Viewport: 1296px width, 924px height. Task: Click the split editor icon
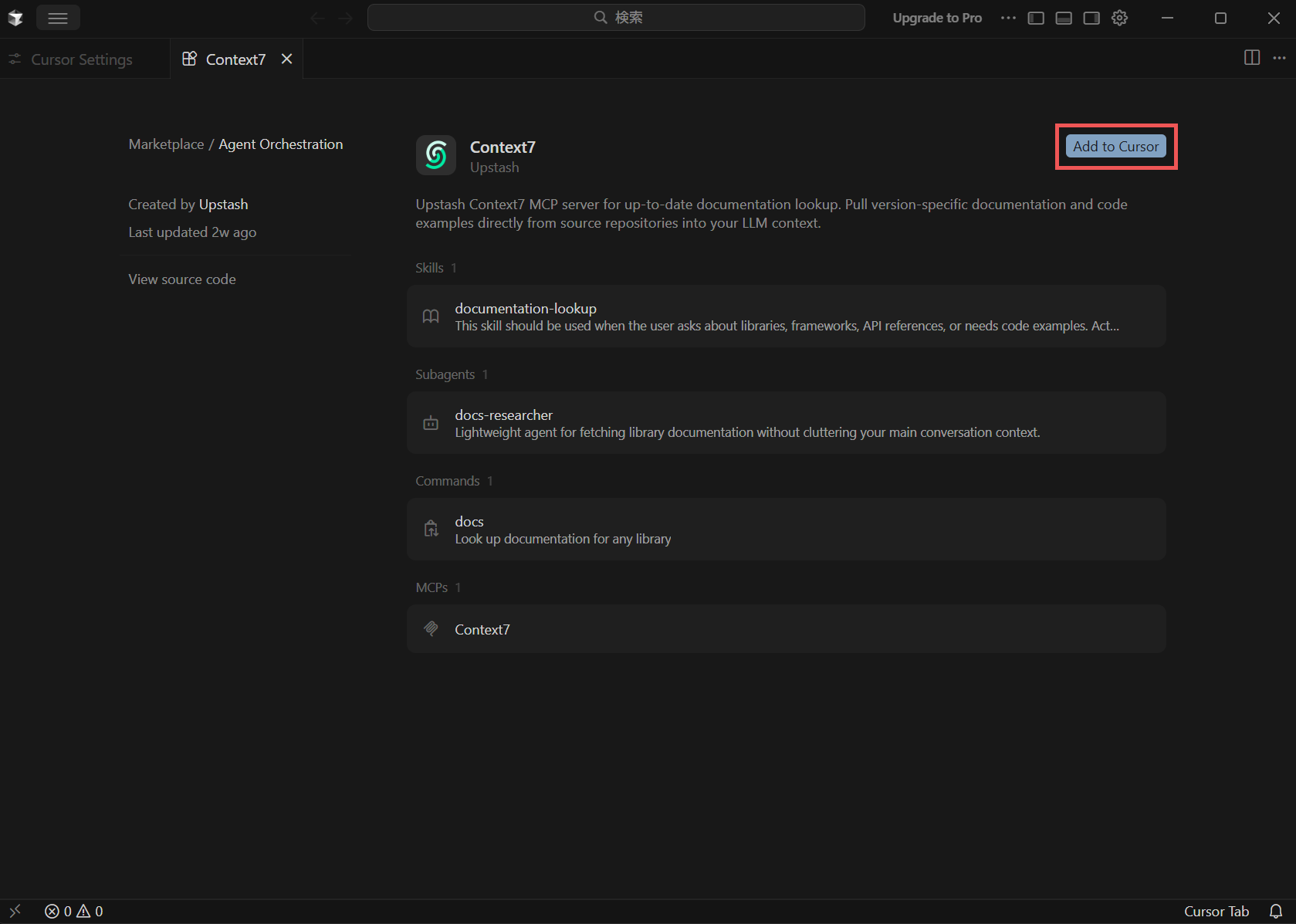(x=1252, y=58)
